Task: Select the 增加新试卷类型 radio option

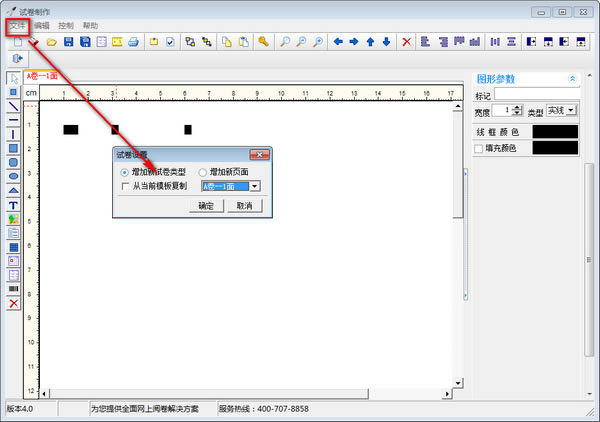Action: [x=124, y=172]
